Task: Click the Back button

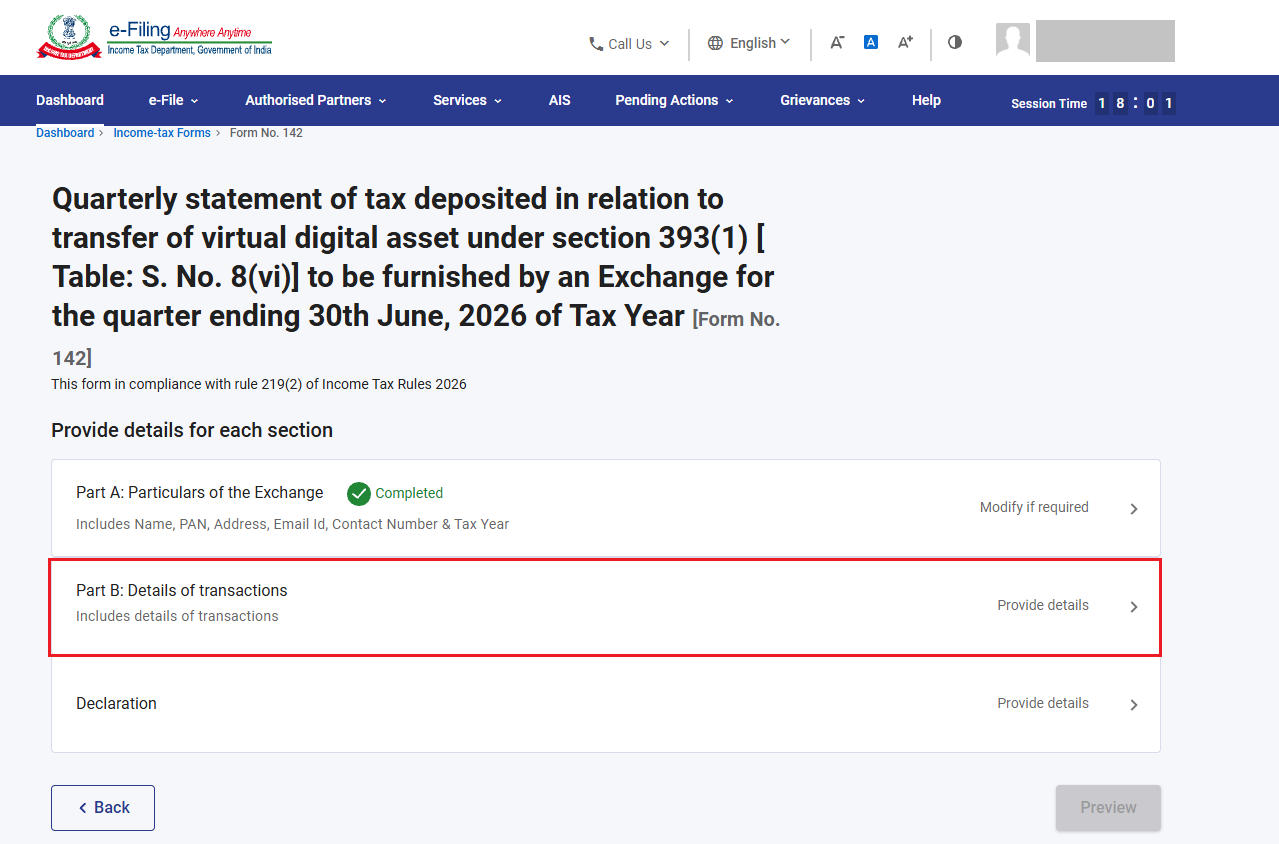Action: pyautogui.click(x=103, y=808)
